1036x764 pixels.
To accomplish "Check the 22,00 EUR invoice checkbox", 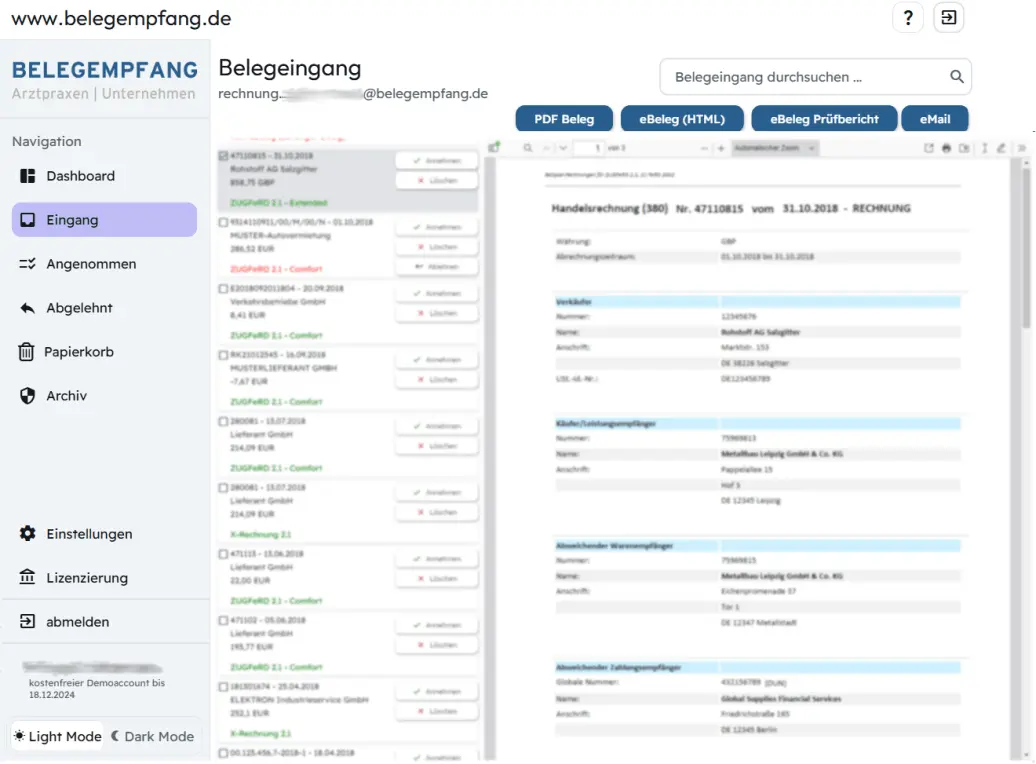I will (x=223, y=554).
